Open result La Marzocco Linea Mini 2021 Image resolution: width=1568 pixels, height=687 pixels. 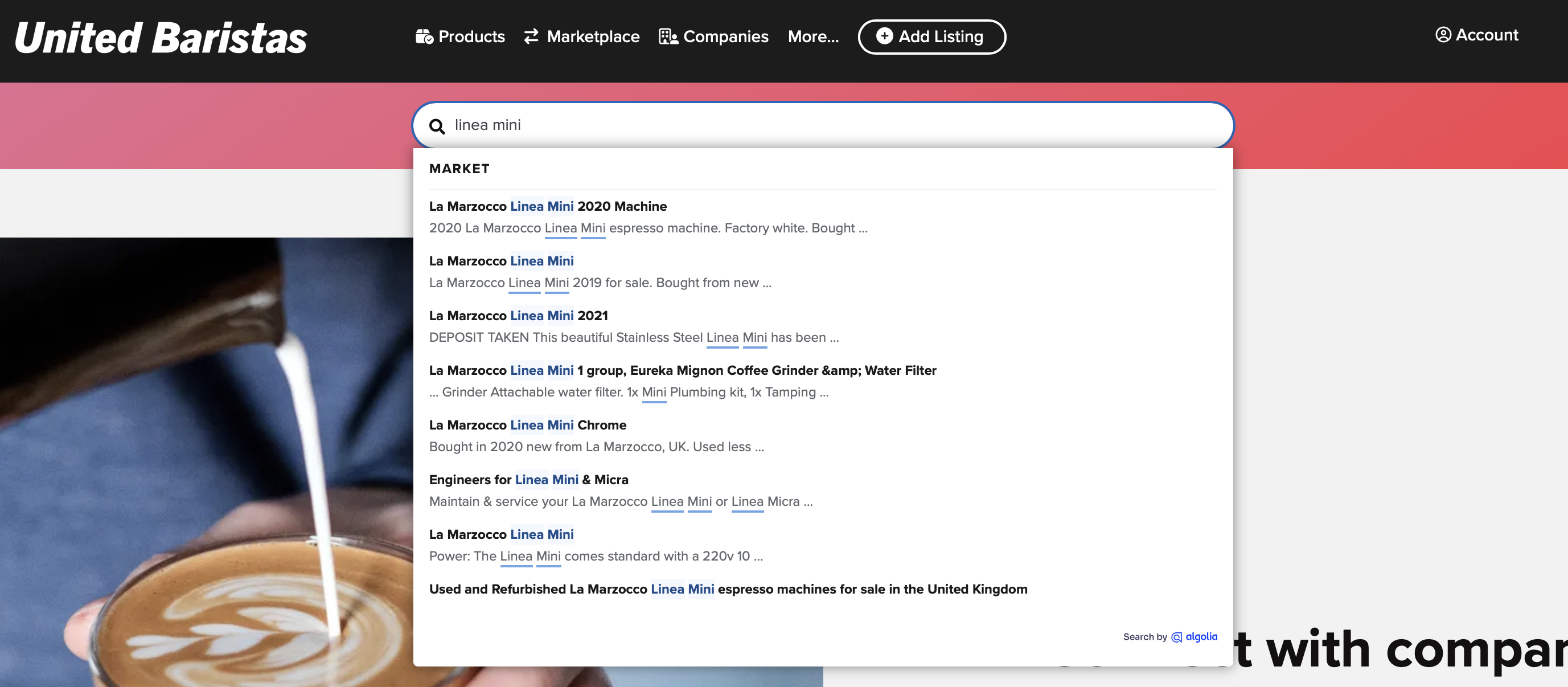pyautogui.click(x=519, y=316)
